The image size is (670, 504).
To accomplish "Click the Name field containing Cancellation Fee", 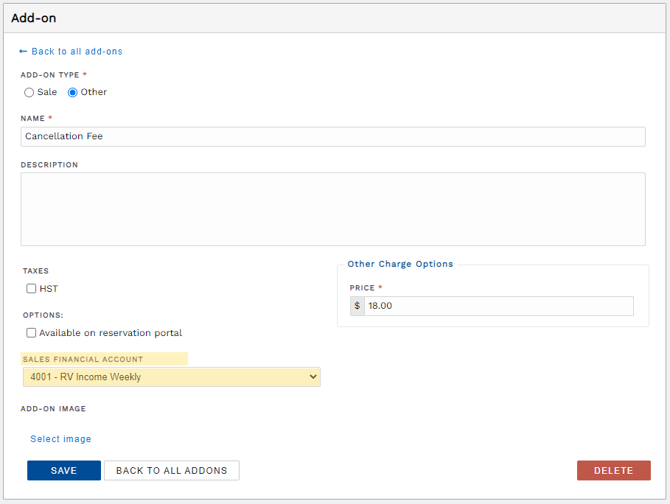I will tap(333, 137).
